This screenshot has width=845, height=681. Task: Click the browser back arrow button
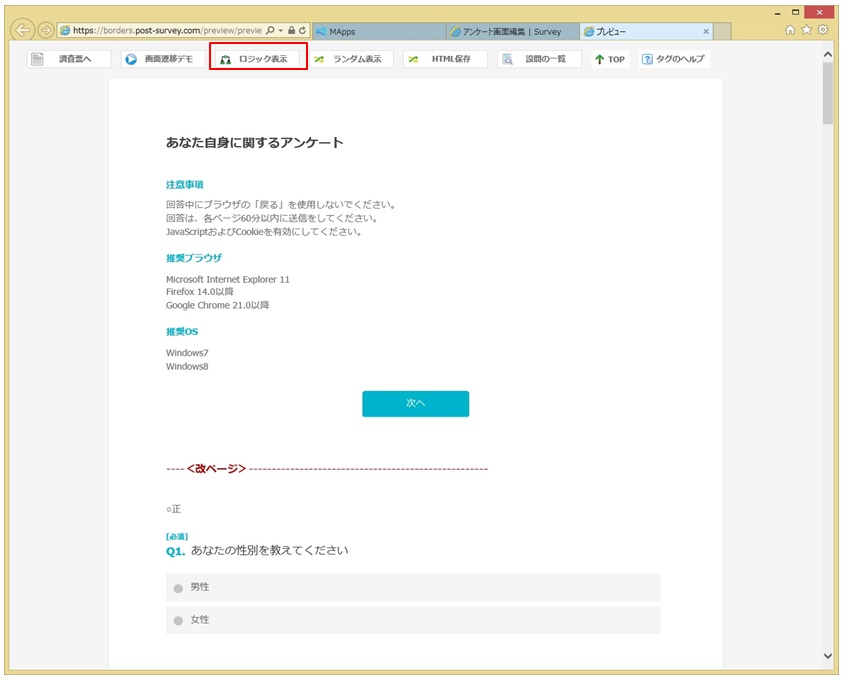coord(22,30)
